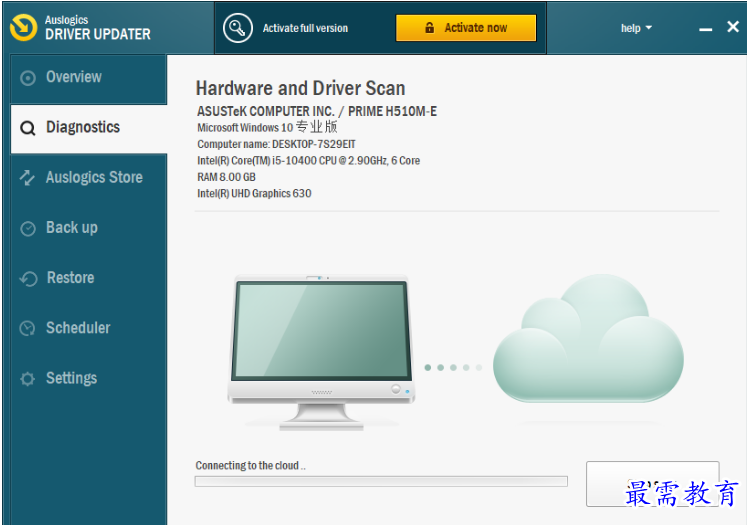Open the Back up tab
This screenshot has height=525, width=747.
[89, 228]
